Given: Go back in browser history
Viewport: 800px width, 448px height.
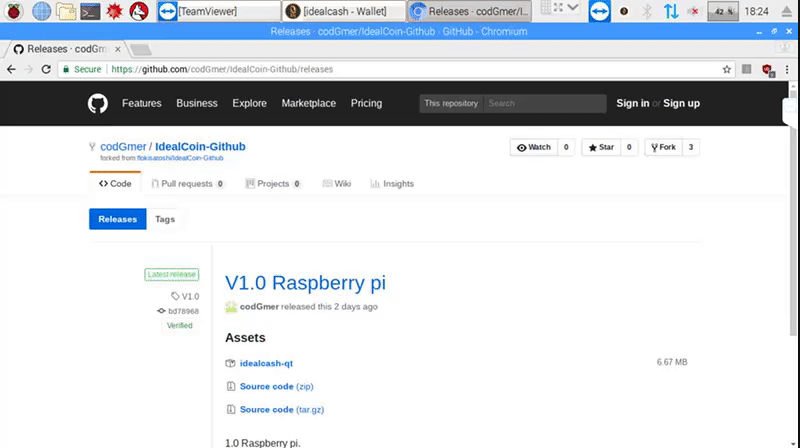Looking at the screenshot, I should (x=11, y=69).
